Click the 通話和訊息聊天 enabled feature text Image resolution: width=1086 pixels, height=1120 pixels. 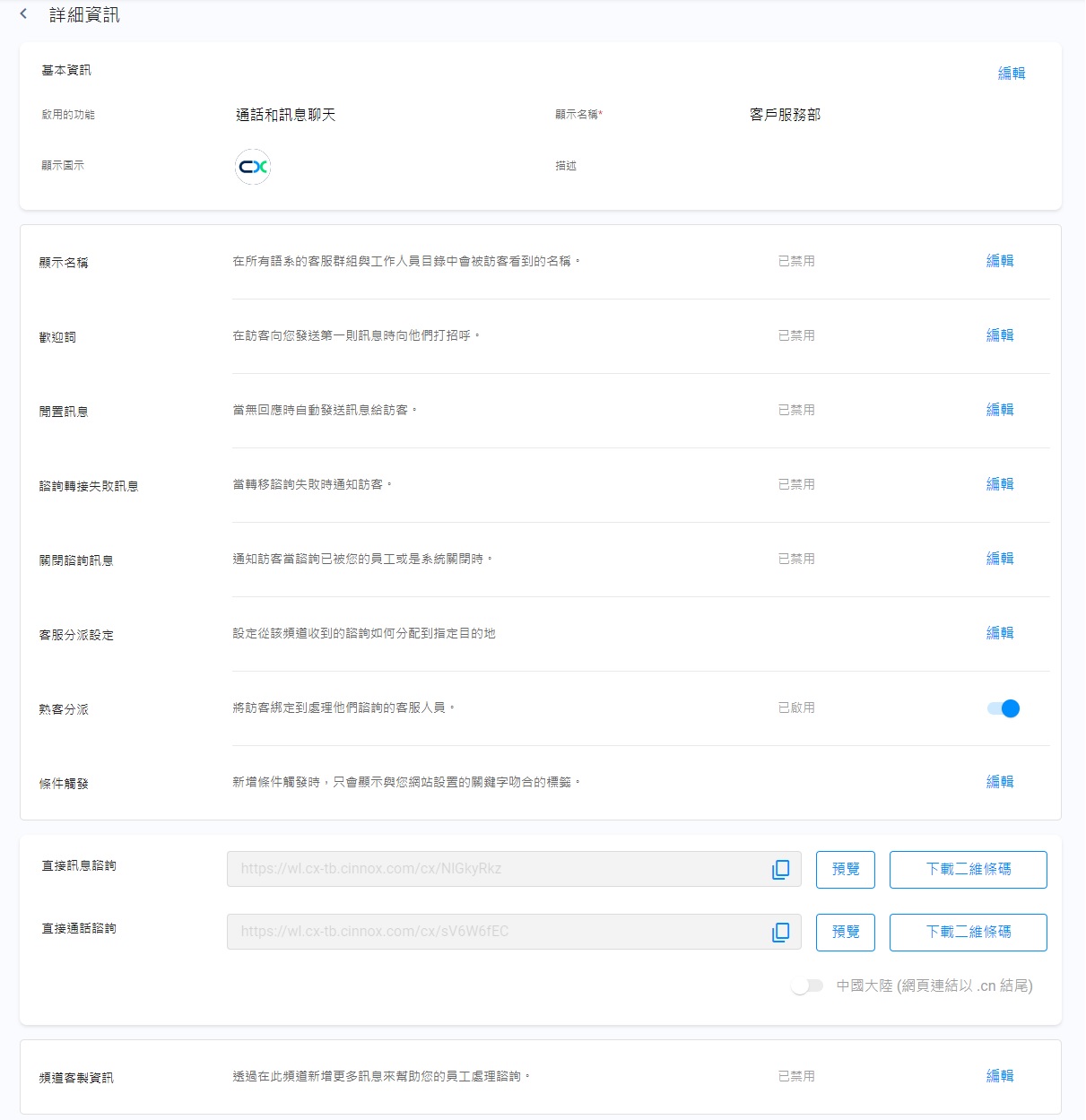286,115
